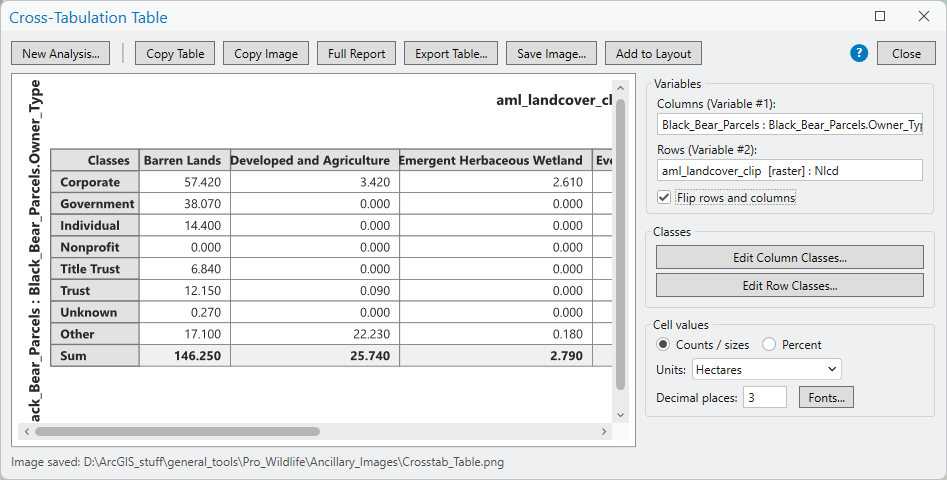
Task: Click the New Analysis button
Action: pyautogui.click(x=60, y=54)
